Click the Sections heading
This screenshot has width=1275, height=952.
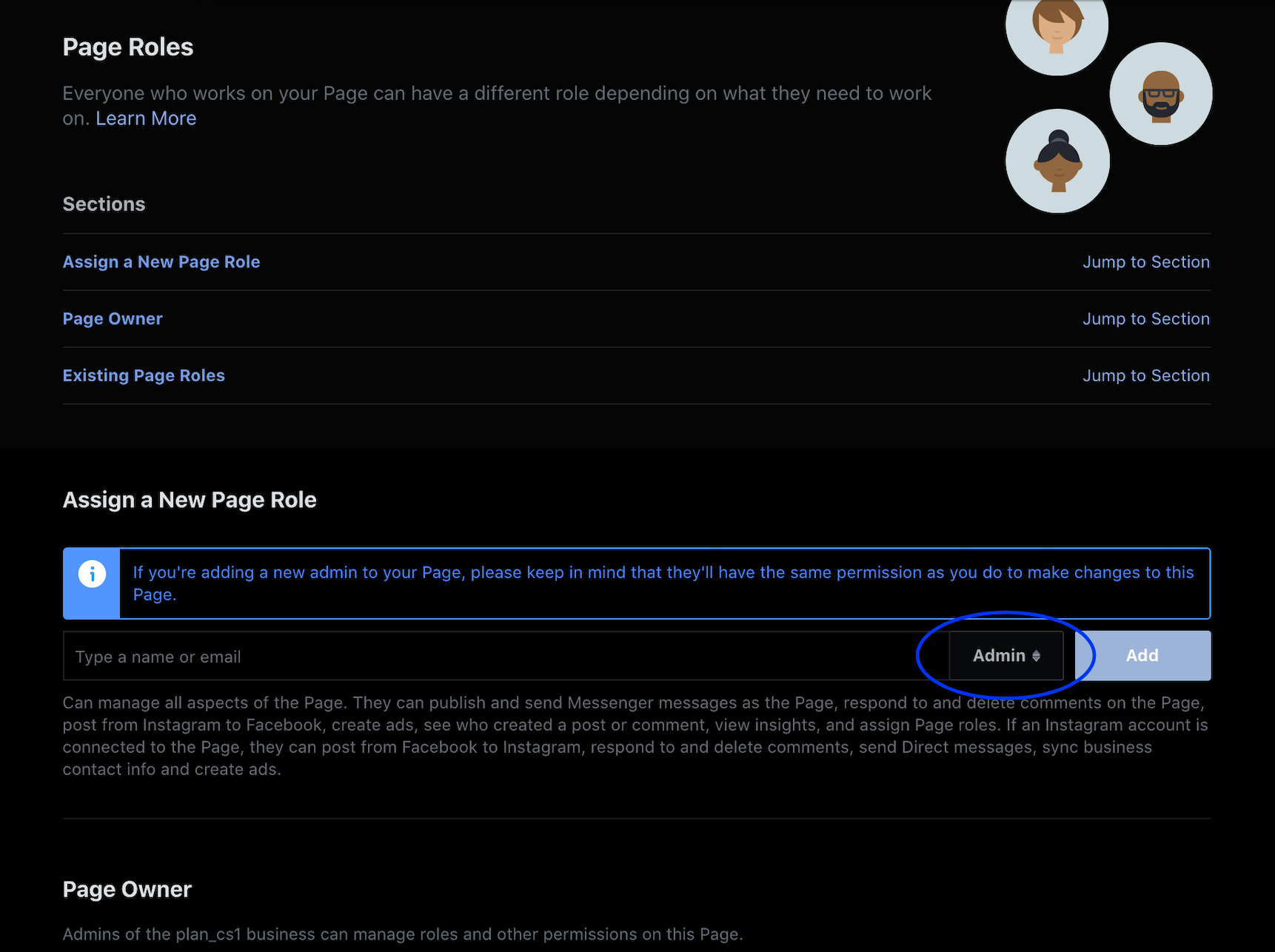click(x=104, y=204)
